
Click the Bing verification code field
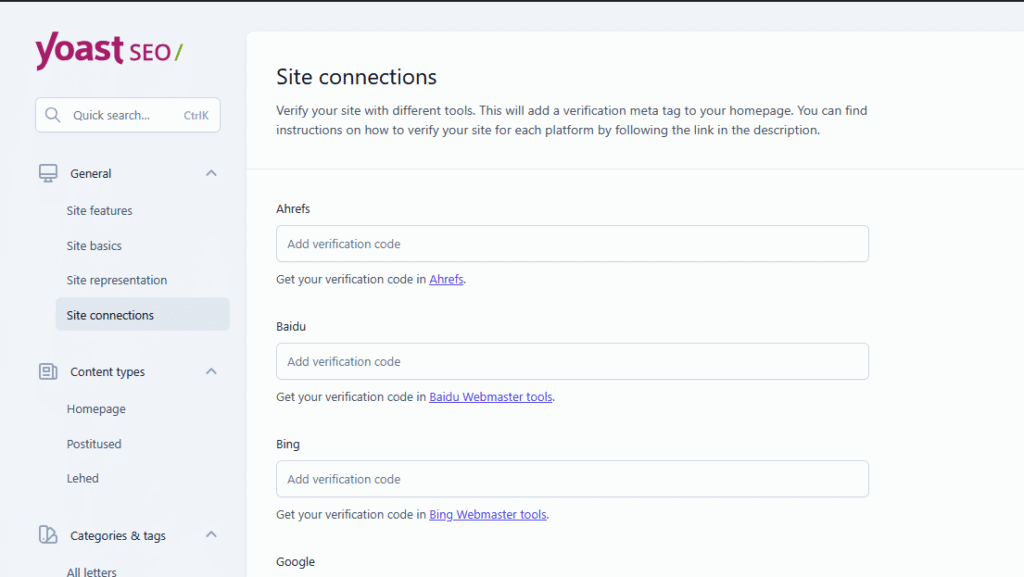point(572,479)
